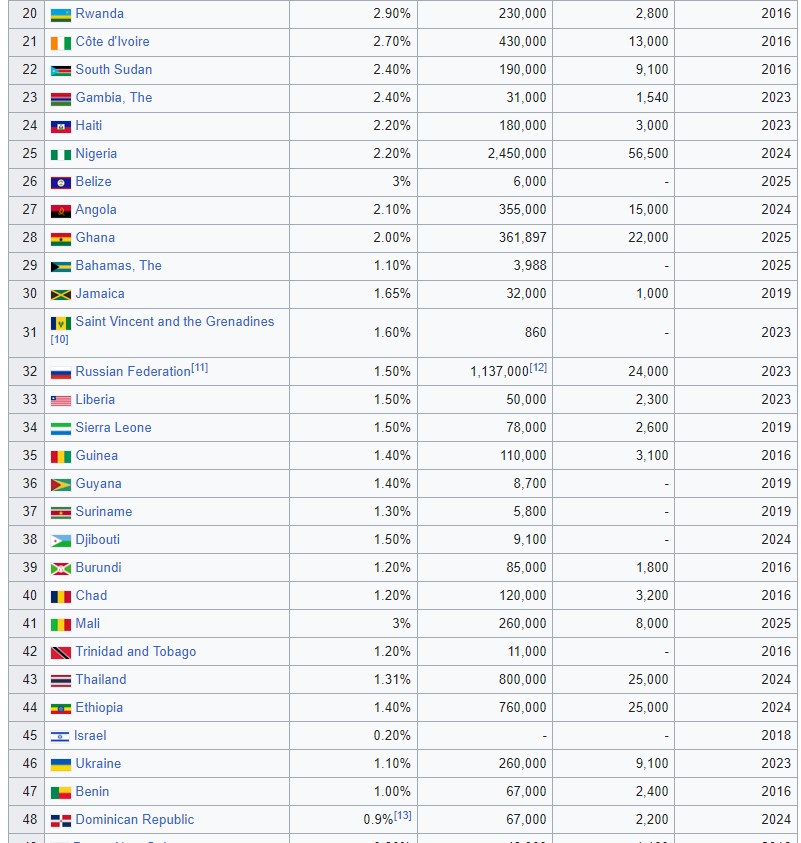This screenshot has height=843, width=801.
Task: Click the Guyana flag icon
Action: tap(61, 484)
